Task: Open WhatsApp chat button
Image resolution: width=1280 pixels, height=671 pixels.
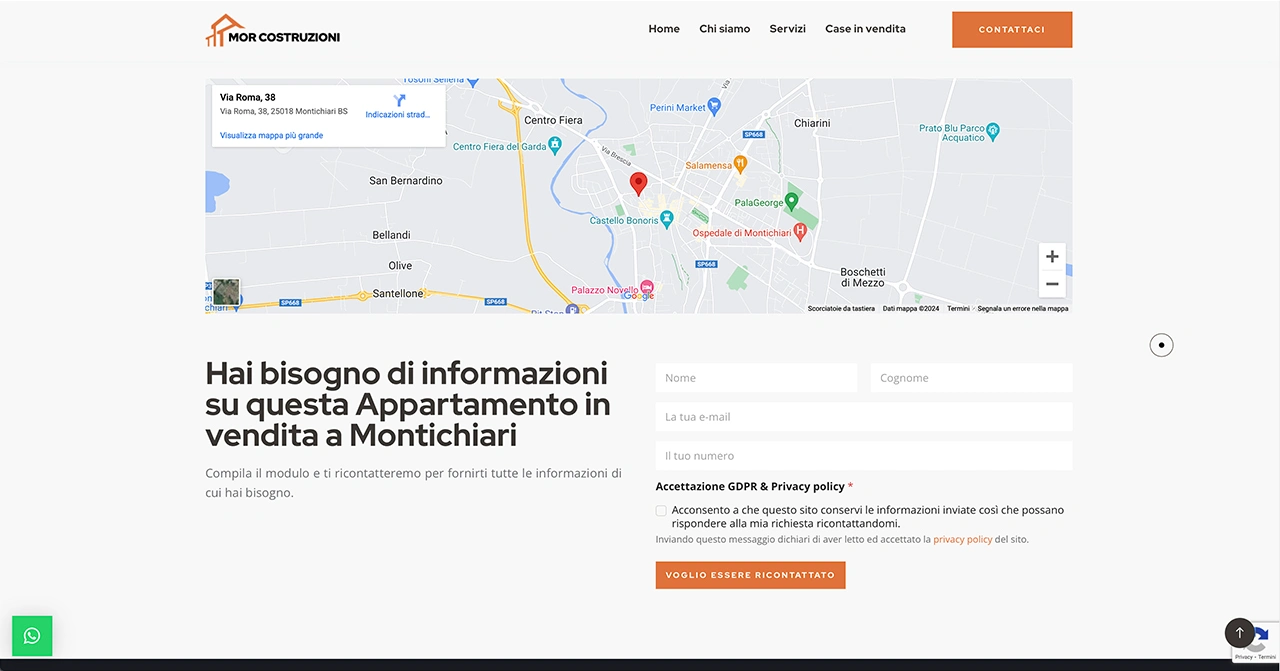Action: point(32,635)
